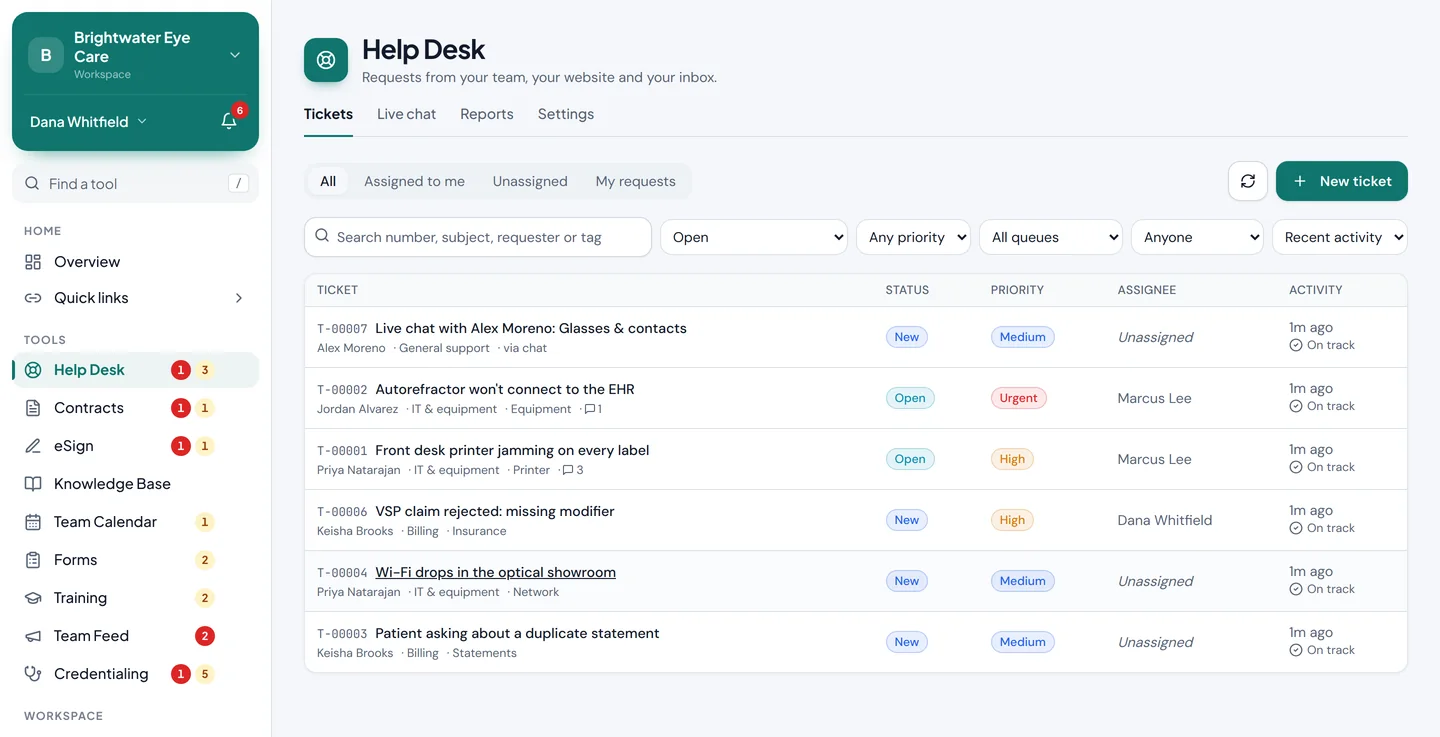Screen dimensions: 1440x737
Task: Click the Help Desk lifebuoy header icon
Action: tap(326, 60)
